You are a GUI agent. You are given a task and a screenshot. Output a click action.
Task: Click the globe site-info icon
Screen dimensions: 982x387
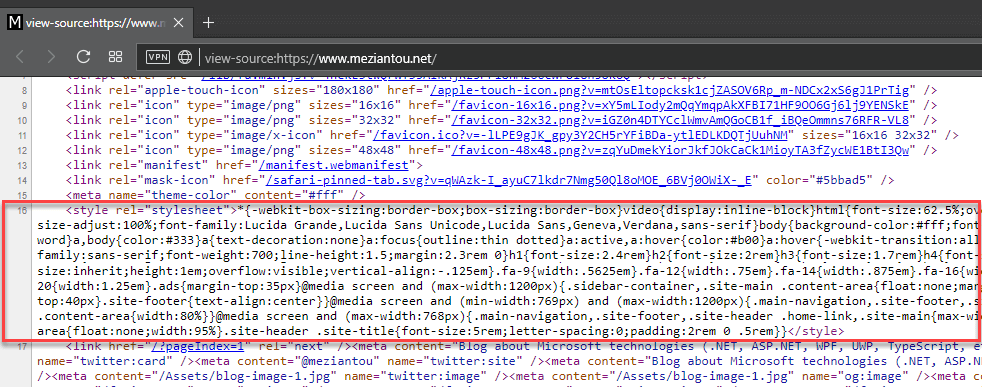coord(185,58)
